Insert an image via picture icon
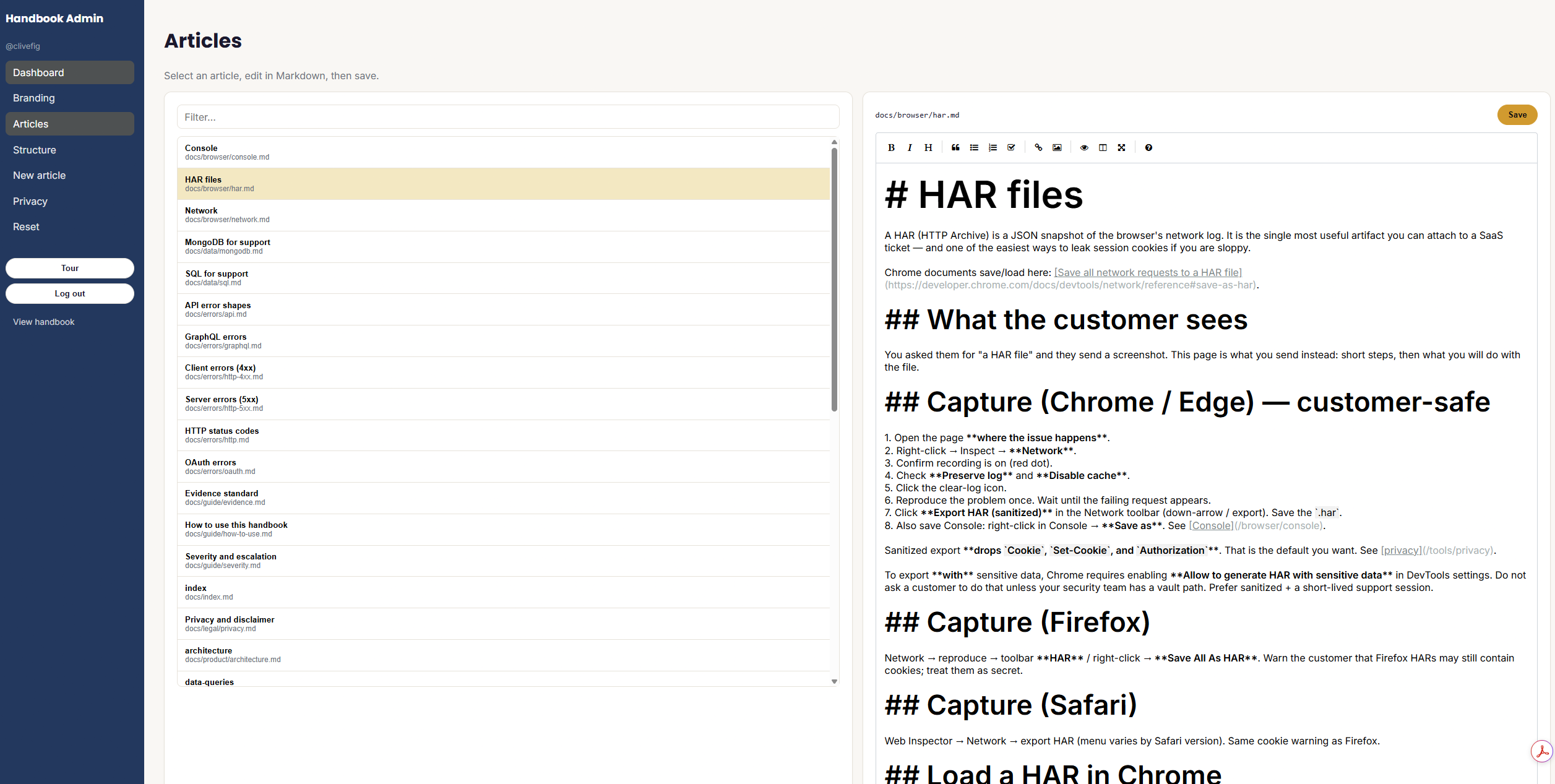The image size is (1555, 784). point(1057,147)
